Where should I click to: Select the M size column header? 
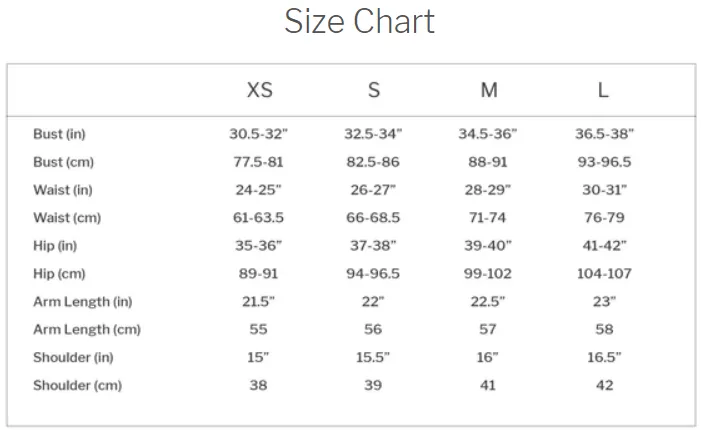[489, 90]
